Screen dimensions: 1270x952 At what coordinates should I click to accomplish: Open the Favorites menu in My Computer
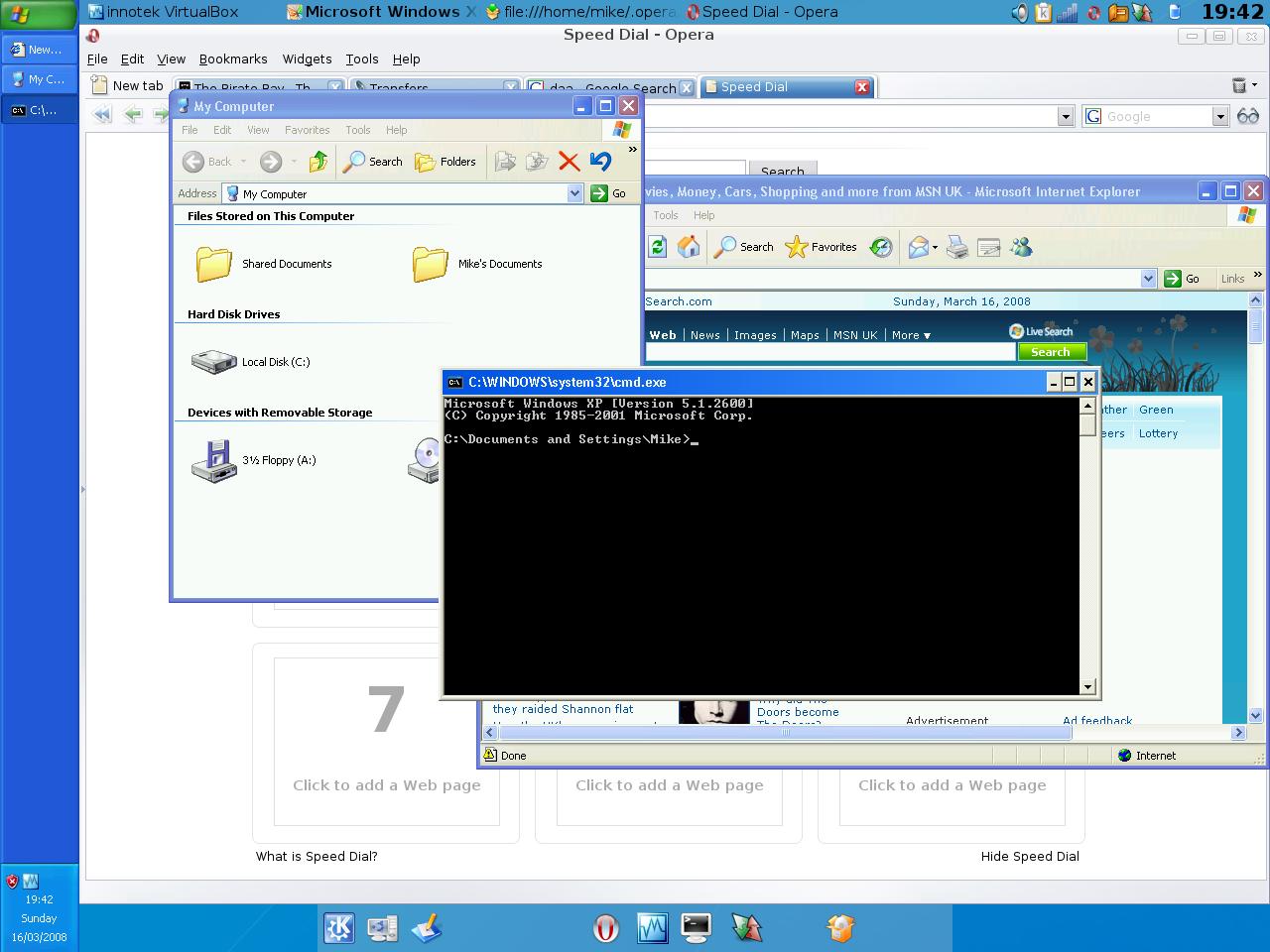(x=307, y=130)
